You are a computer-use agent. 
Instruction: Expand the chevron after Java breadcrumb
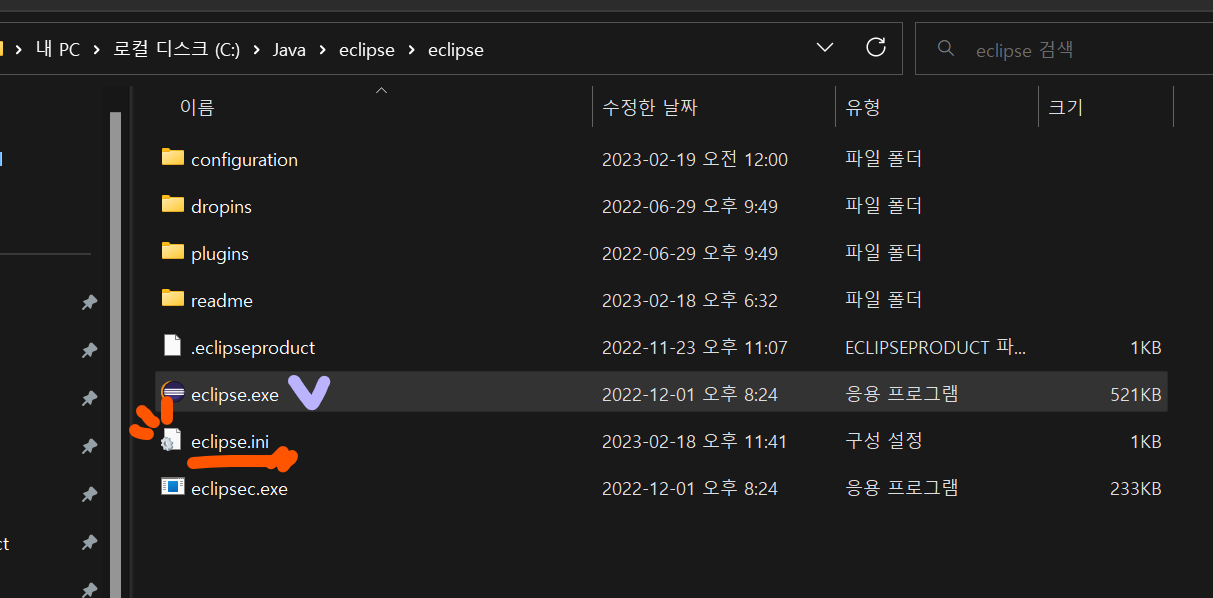323,49
